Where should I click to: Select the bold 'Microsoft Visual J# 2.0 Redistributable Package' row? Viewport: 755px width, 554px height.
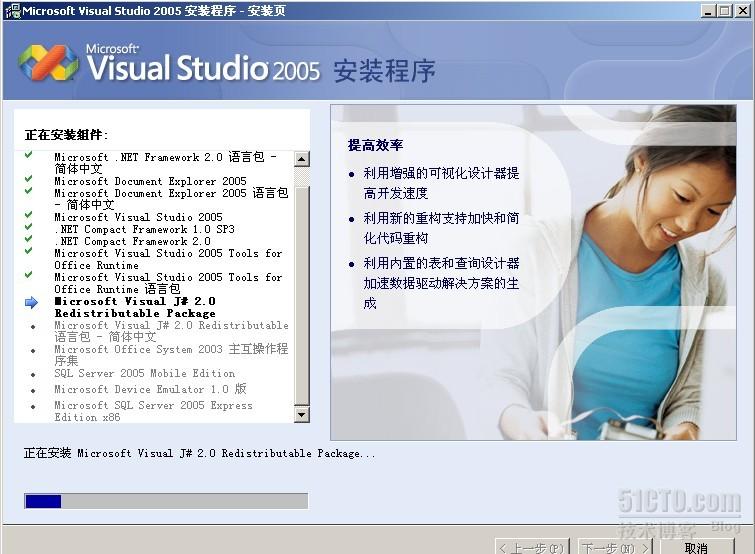pyautogui.click(x=135, y=307)
